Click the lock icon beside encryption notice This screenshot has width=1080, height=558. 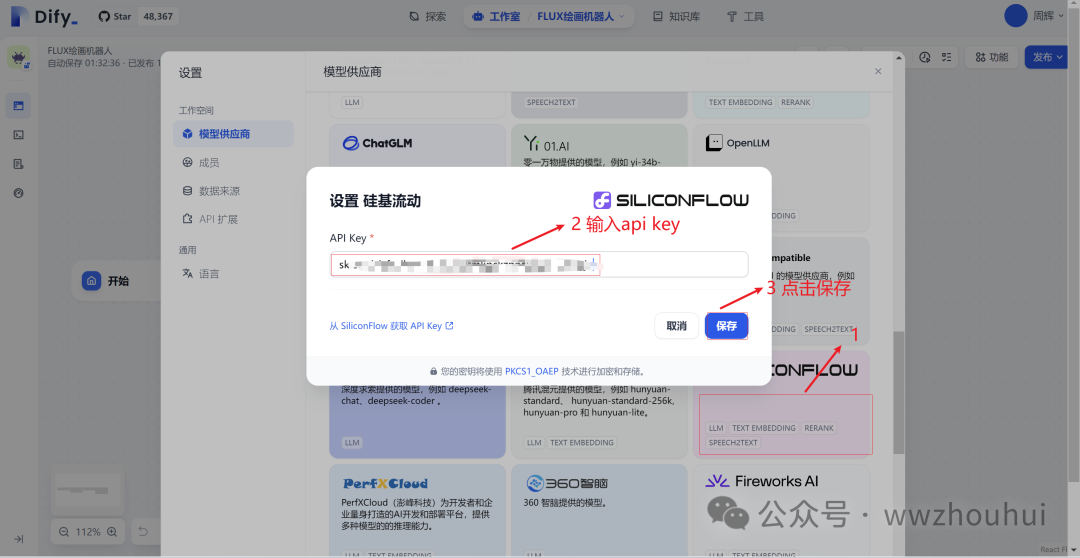point(434,371)
